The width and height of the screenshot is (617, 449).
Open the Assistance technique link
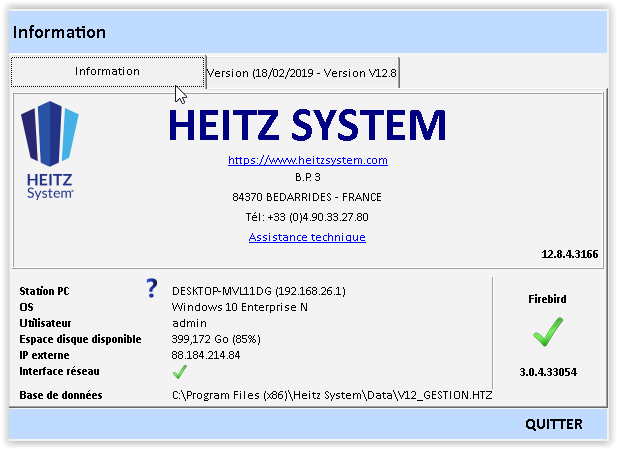coord(307,237)
